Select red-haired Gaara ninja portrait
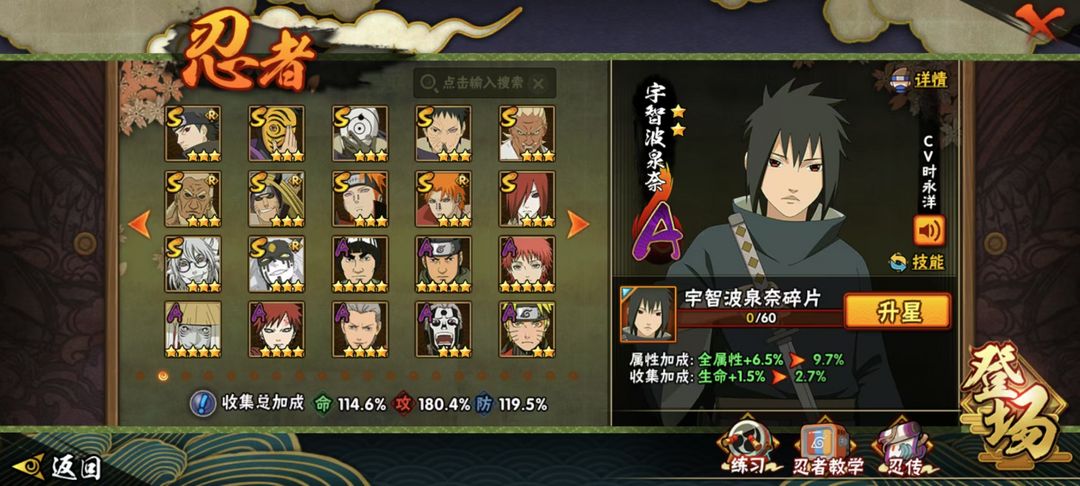Viewport: 1080px width, 486px height. tap(276, 330)
